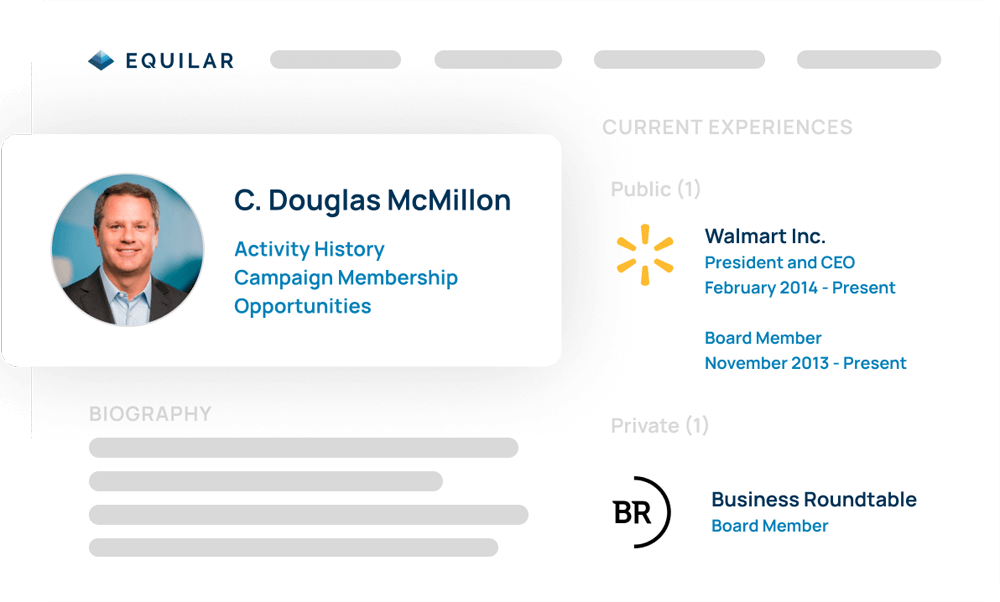The image size is (1000, 602).
Task: Click Board Member under Business Roundtable
Action: click(770, 525)
